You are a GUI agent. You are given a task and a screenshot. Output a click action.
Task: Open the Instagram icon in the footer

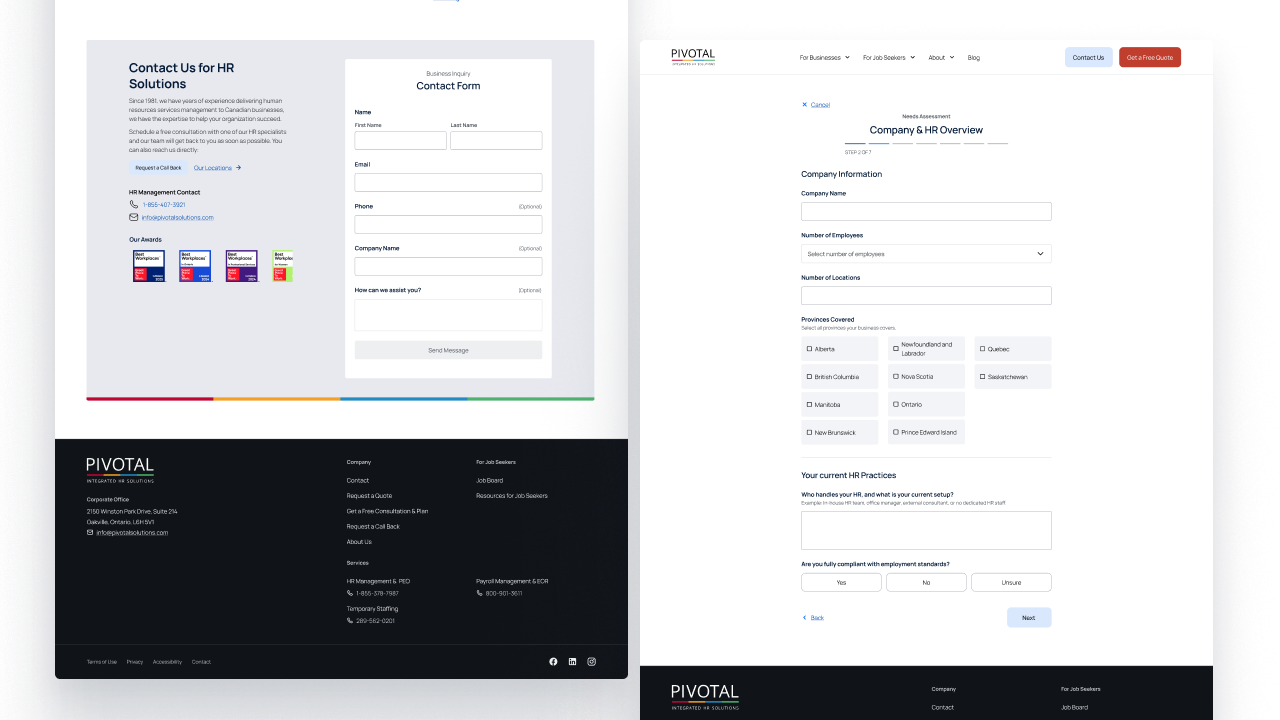click(592, 662)
